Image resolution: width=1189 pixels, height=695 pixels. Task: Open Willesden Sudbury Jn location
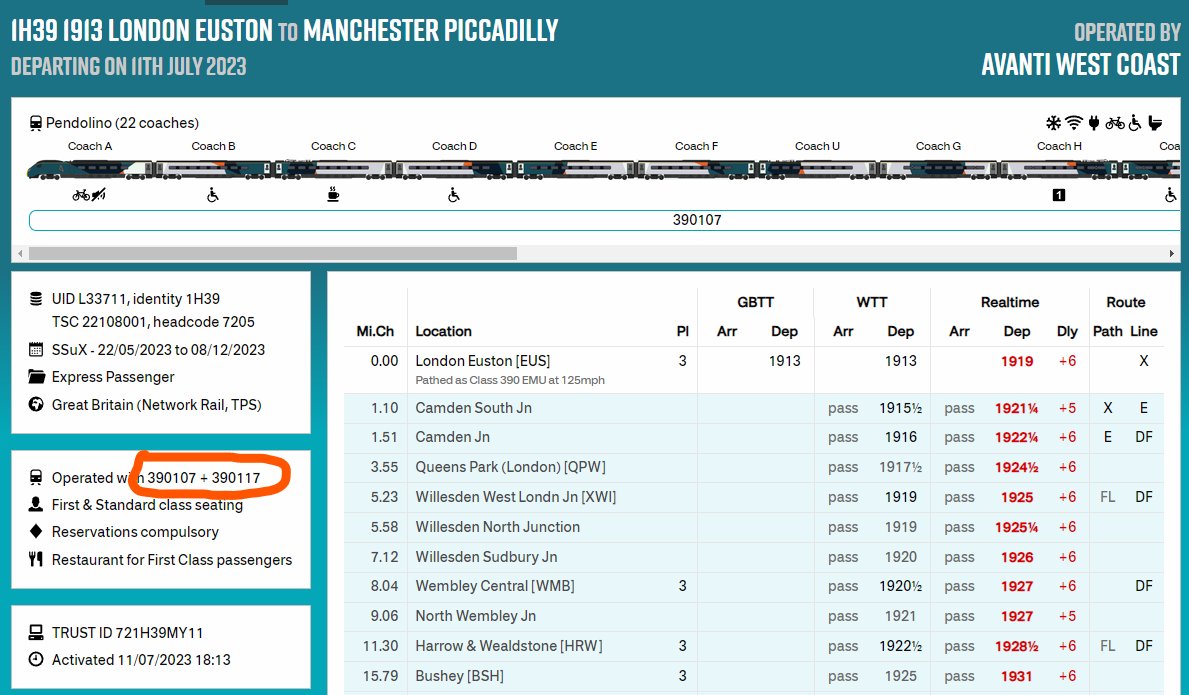coord(486,556)
